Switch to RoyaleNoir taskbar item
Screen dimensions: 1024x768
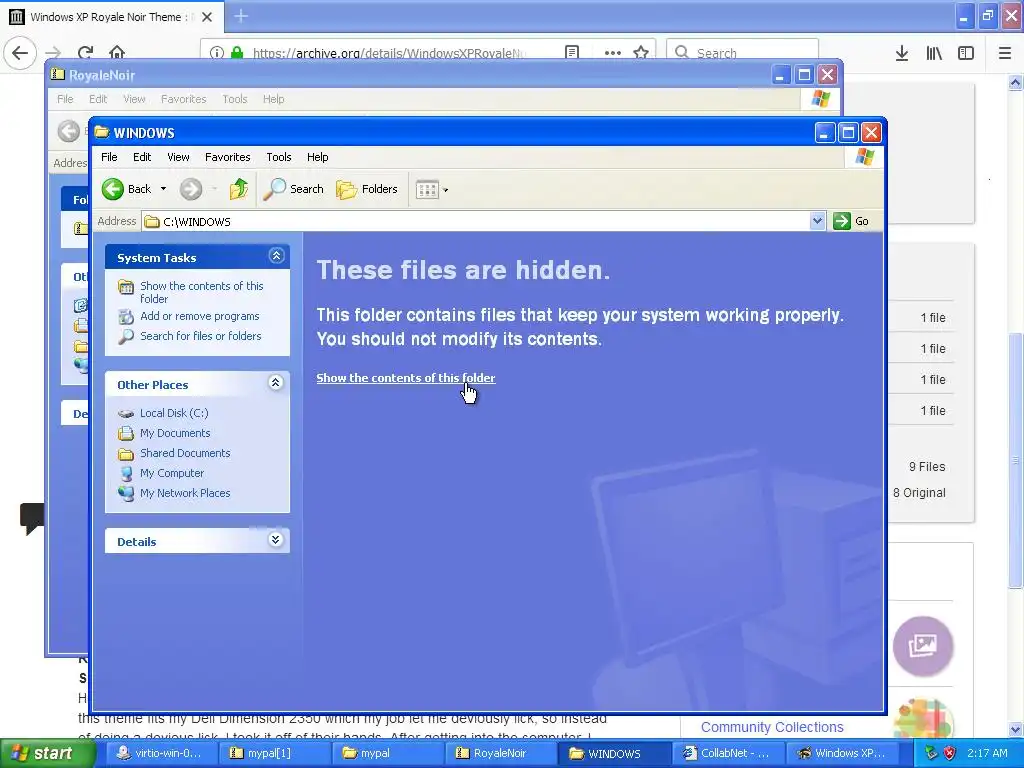(500, 753)
